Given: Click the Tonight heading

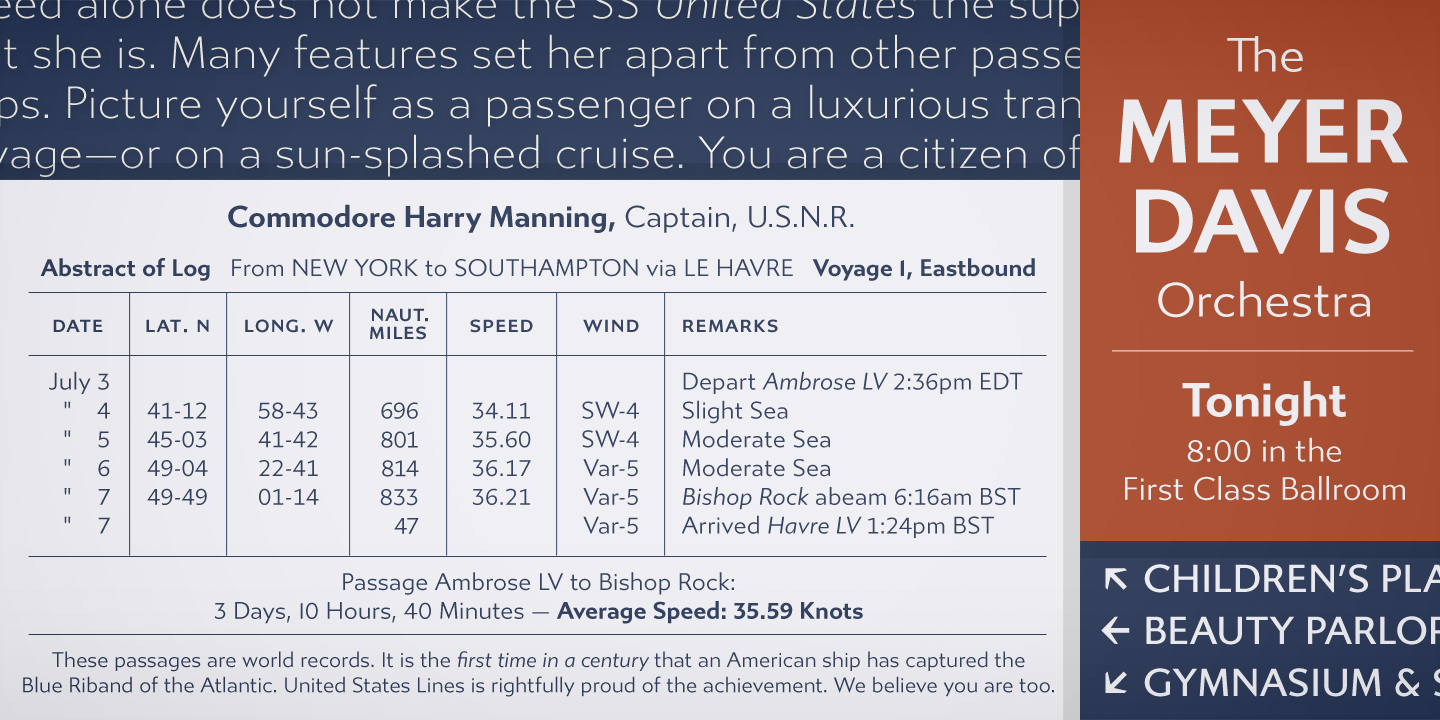Looking at the screenshot, I should click(x=1264, y=401).
